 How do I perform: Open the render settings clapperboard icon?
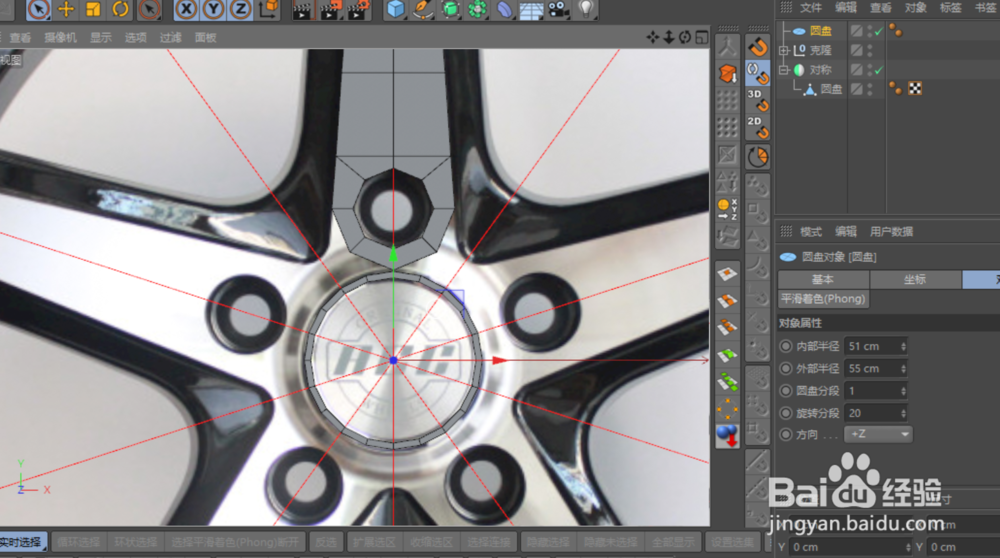pyautogui.click(x=358, y=10)
